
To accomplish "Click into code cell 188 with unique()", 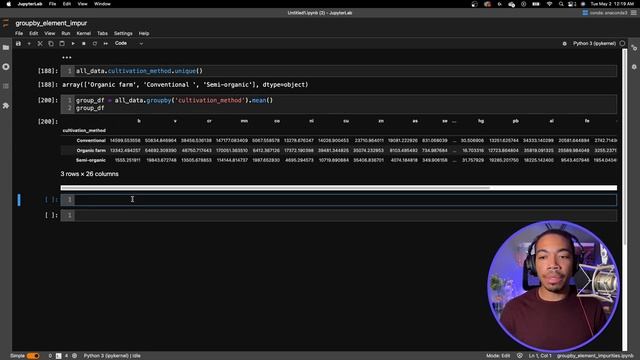I will tap(339, 71).
